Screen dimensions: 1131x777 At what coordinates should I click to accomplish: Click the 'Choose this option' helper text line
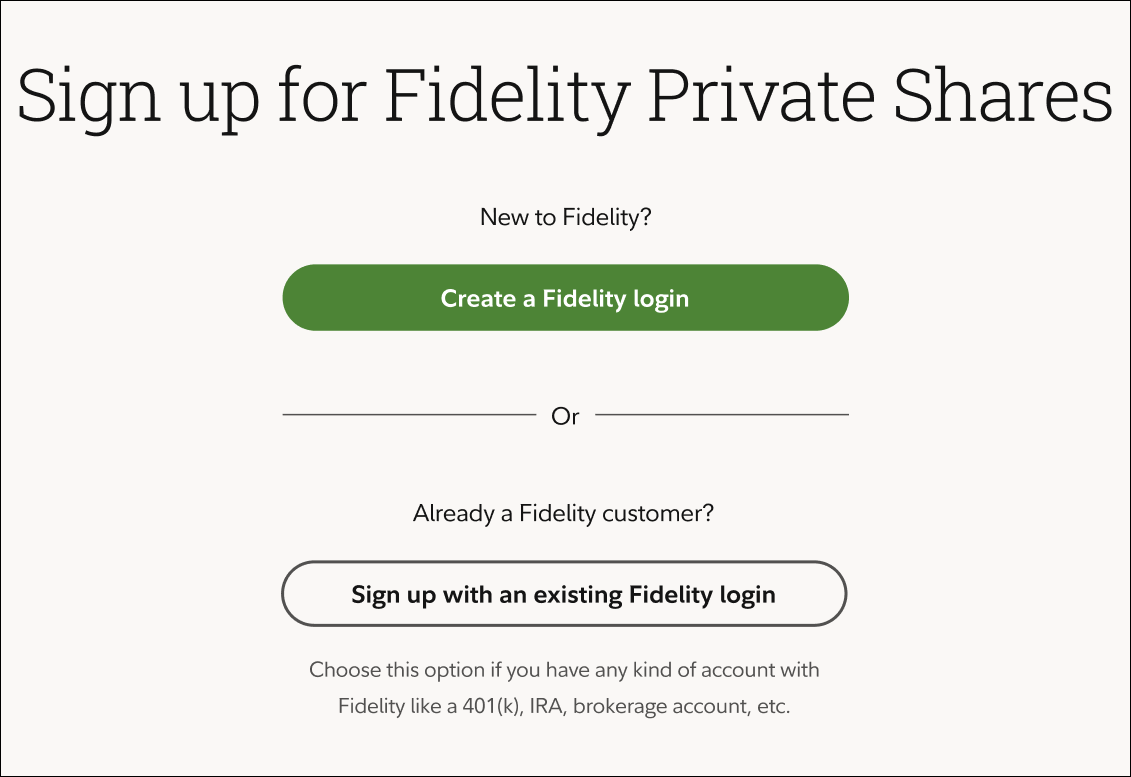point(564,669)
